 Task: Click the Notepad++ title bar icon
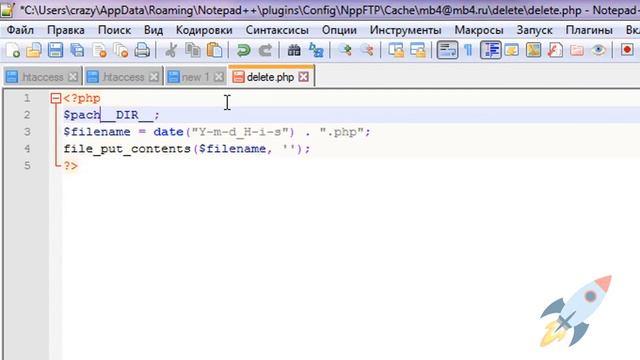click(x=7, y=9)
